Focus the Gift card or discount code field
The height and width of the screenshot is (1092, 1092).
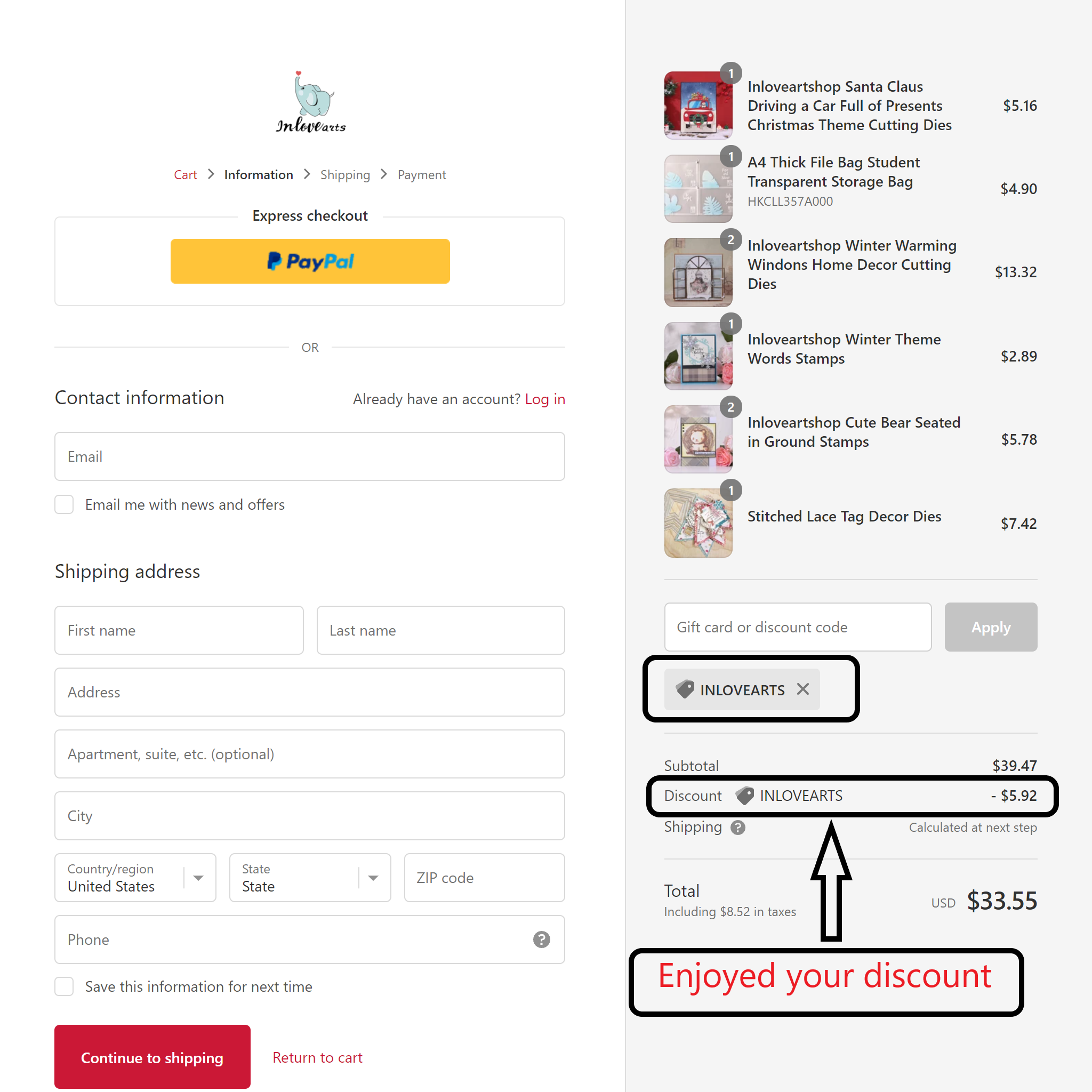[x=798, y=627]
